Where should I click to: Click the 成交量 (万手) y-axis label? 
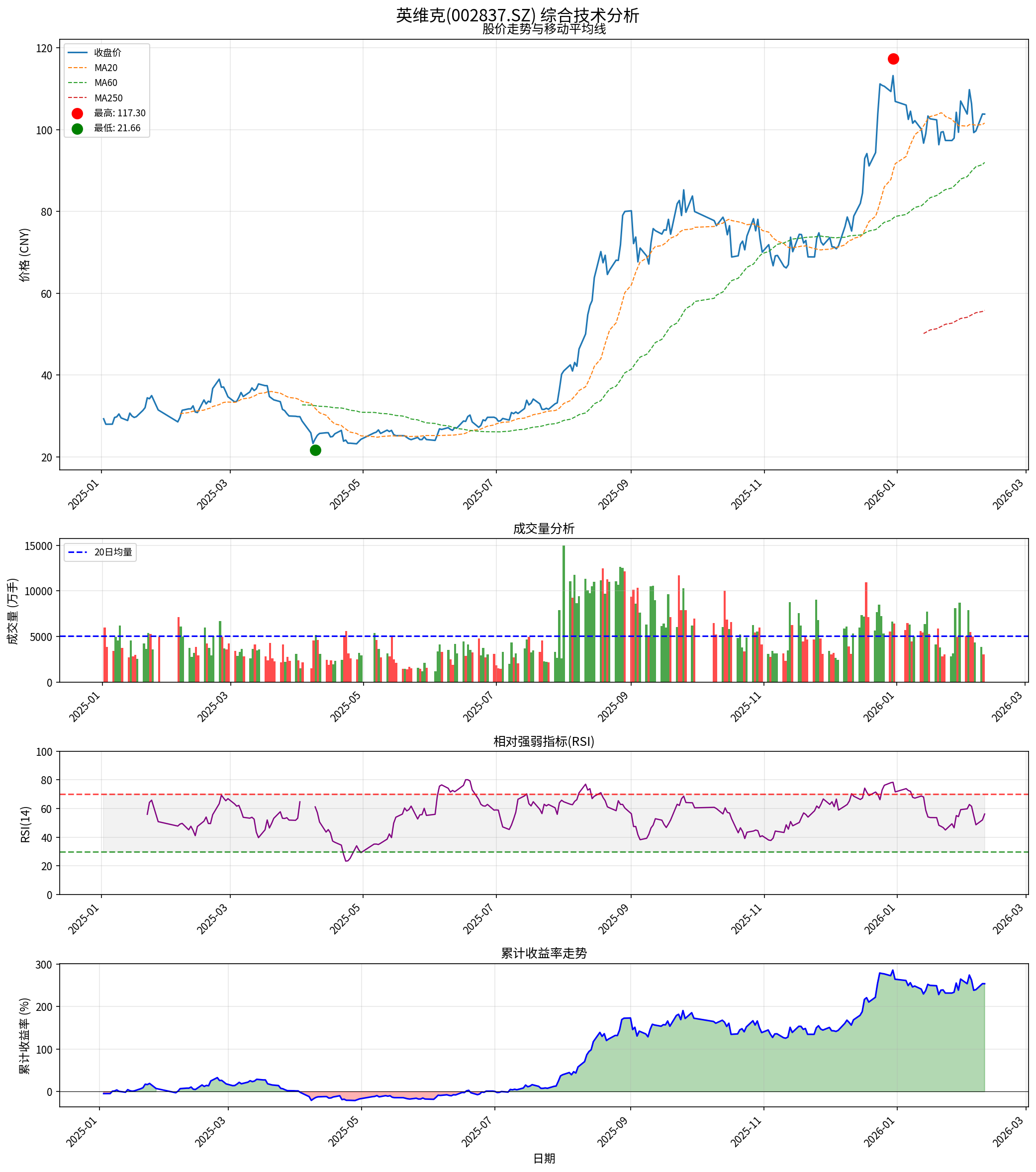[13, 611]
